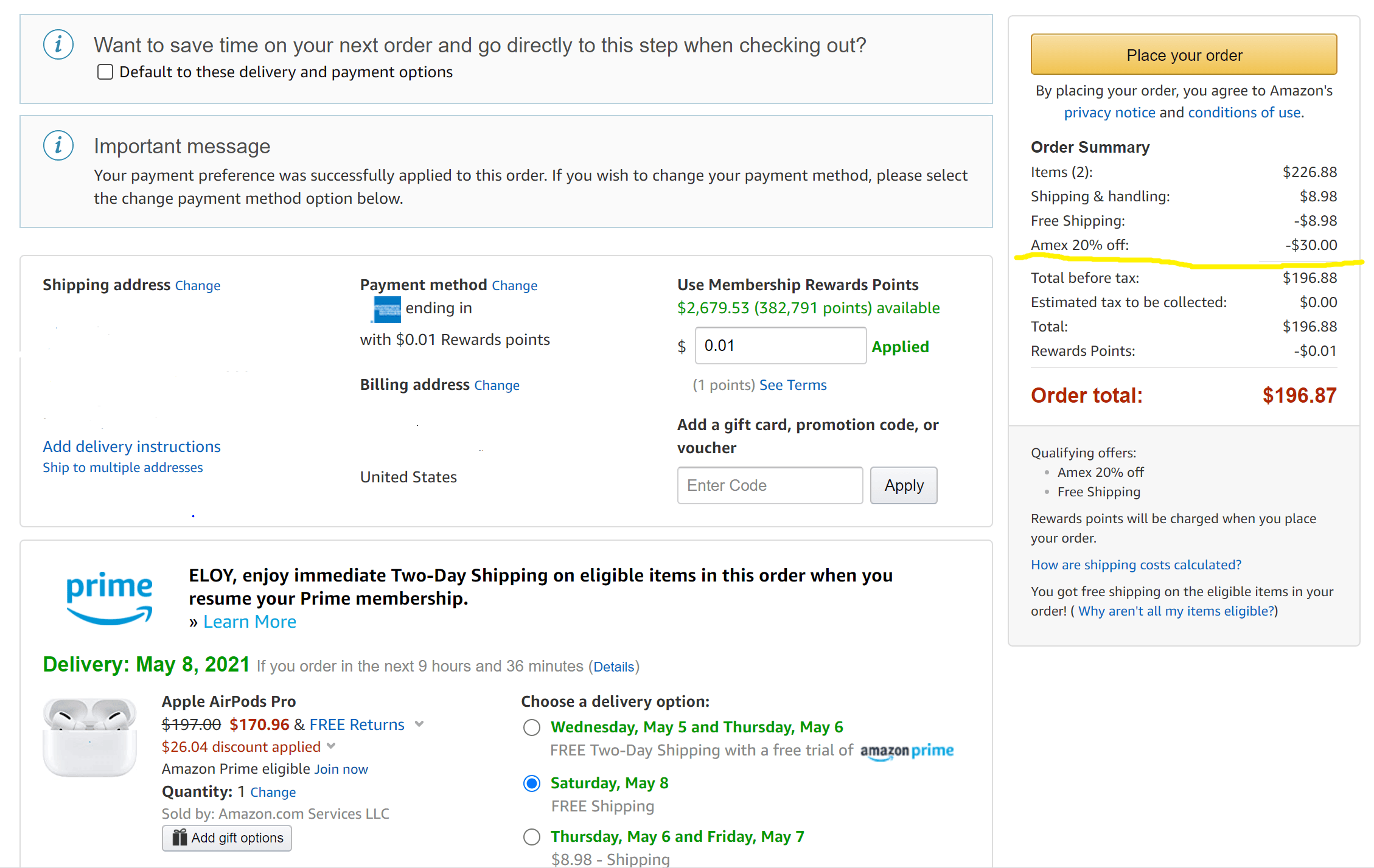
Task: Expand the FREE Returns dropdown arrow
Action: (x=419, y=724)
